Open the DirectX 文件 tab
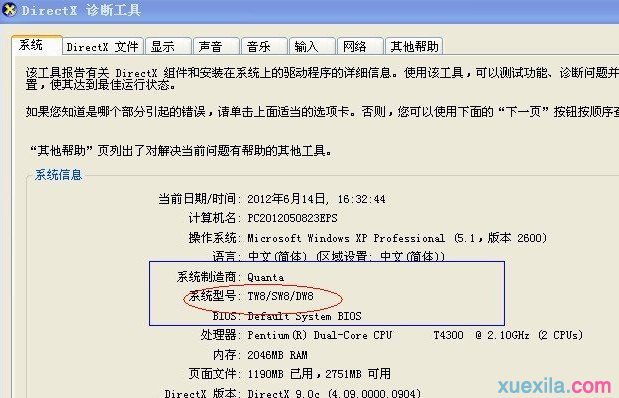The height and width of the screenshot is (398, 619). 103,47
